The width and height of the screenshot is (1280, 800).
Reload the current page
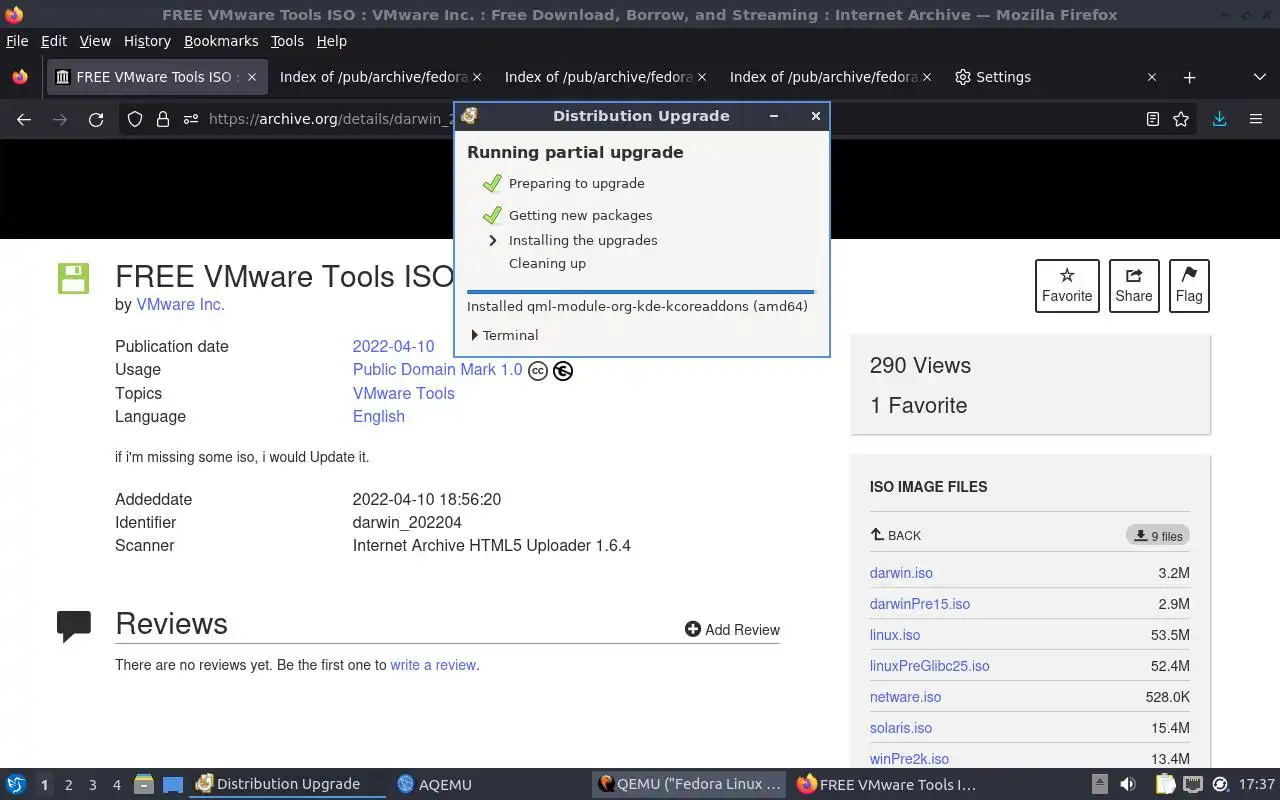[96, 119]
